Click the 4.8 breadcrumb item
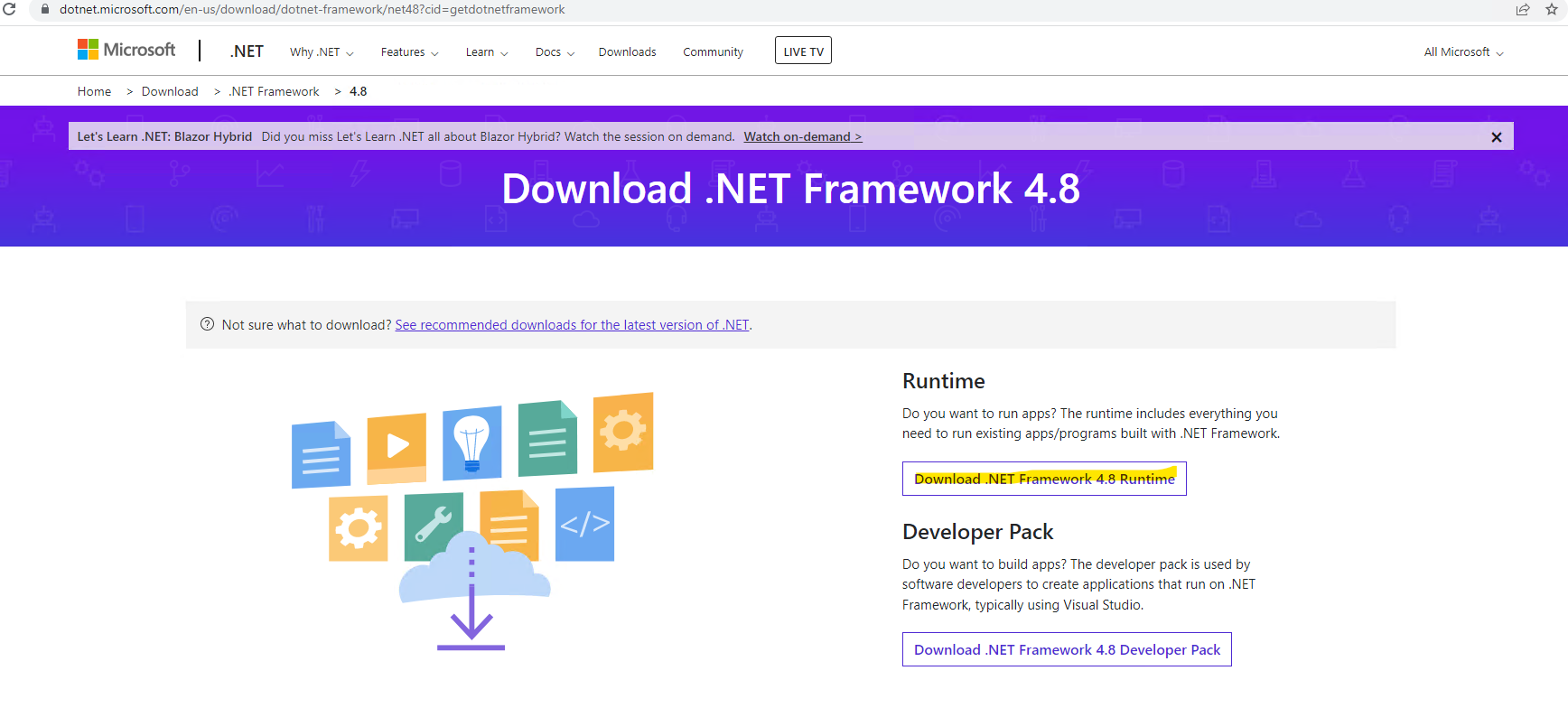This screenshot has height=708, width=1568. pyautogui.click(x=358, y=91)
